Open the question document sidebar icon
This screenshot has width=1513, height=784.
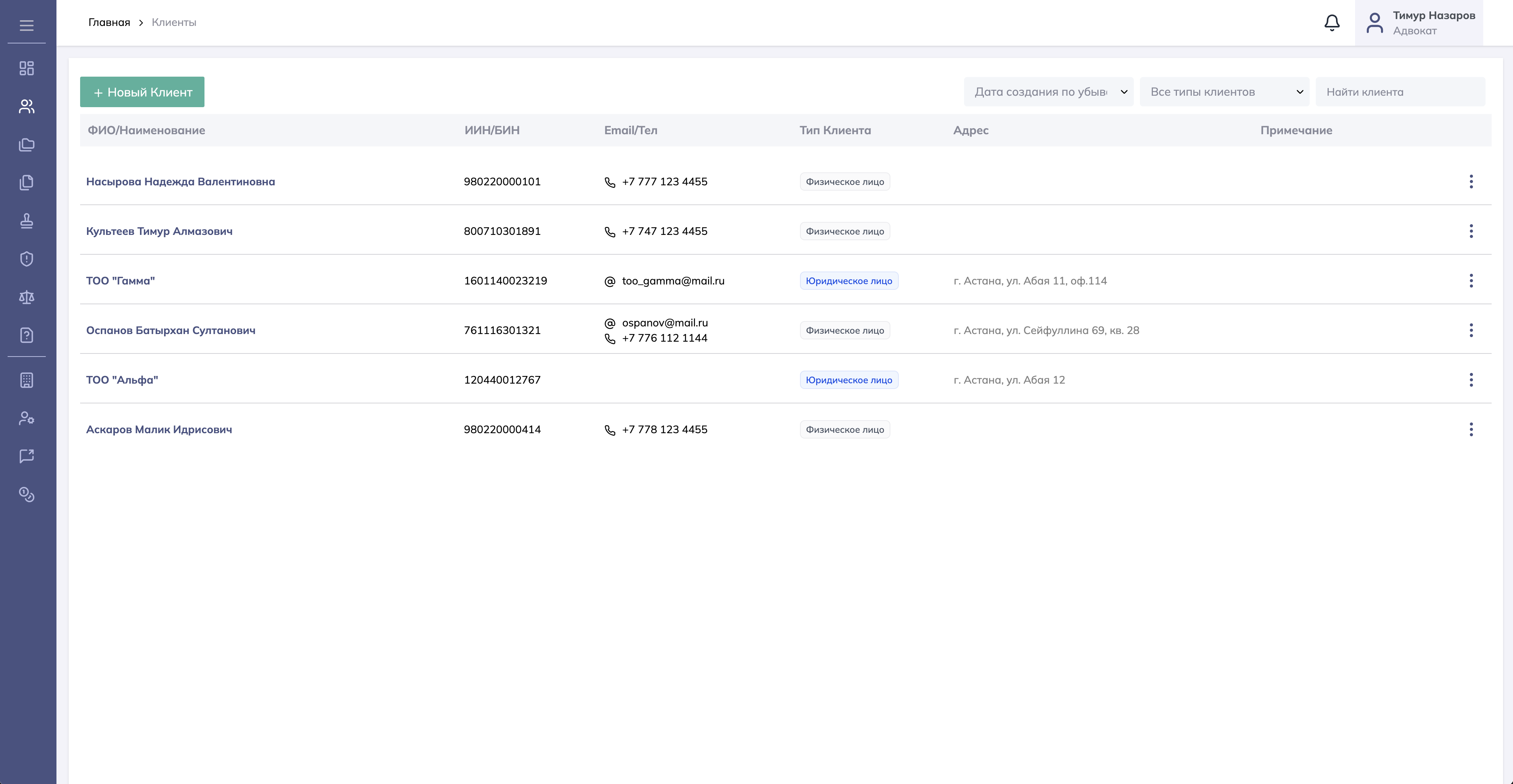26,335
